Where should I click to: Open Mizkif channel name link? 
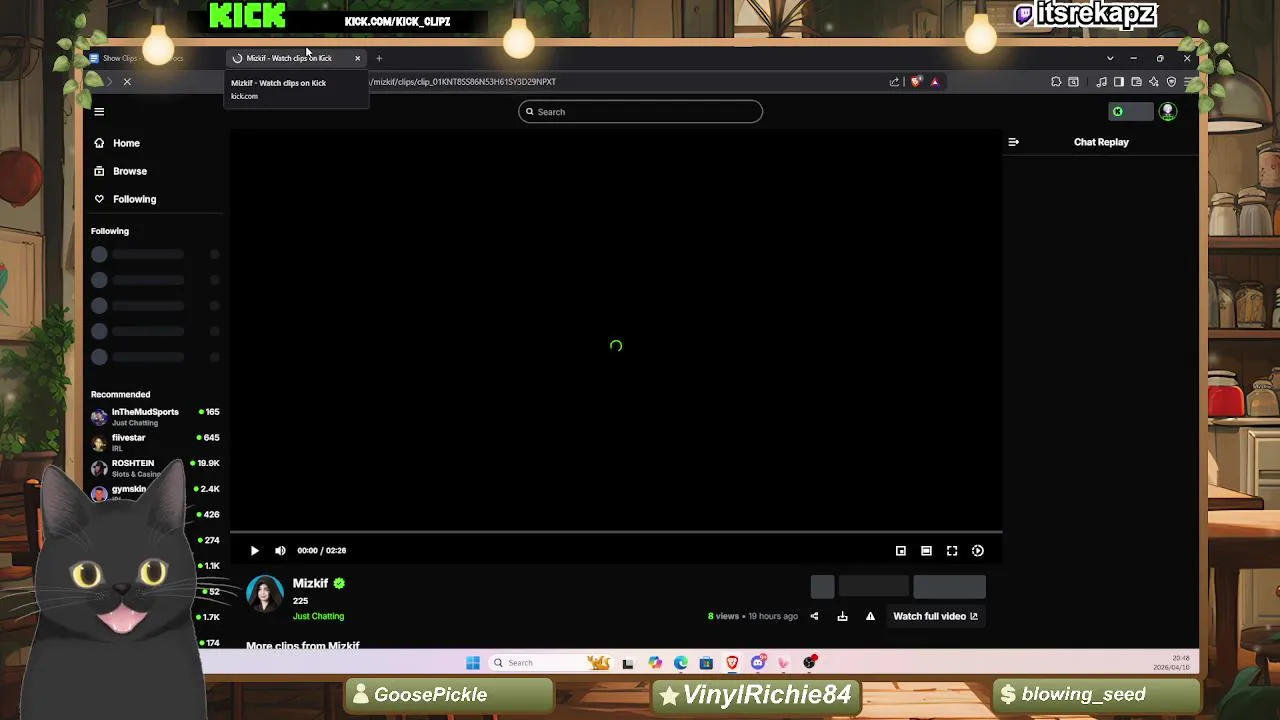[310, 583]
